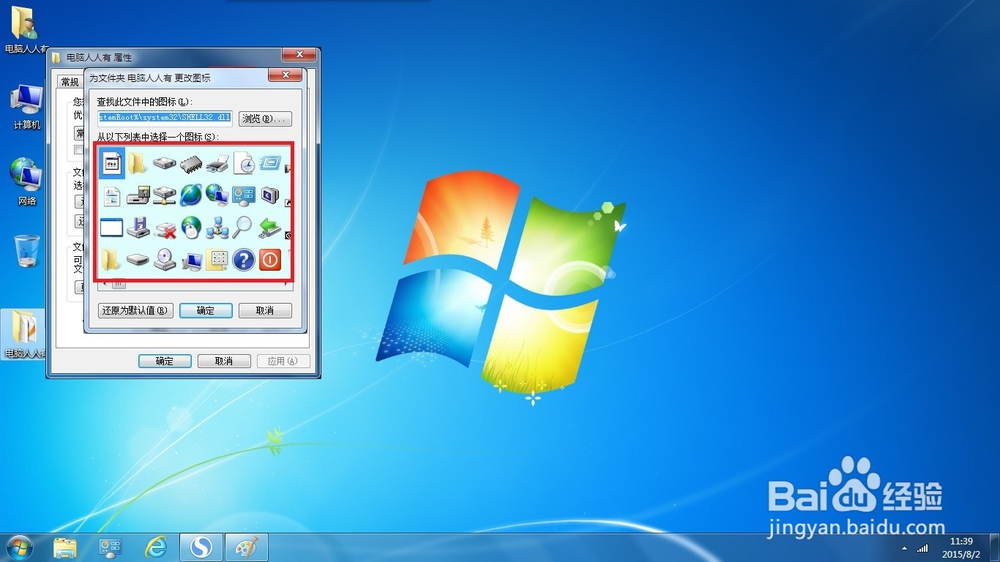
Task: Select the blue question mark help icon
Action: coord(244,260)
